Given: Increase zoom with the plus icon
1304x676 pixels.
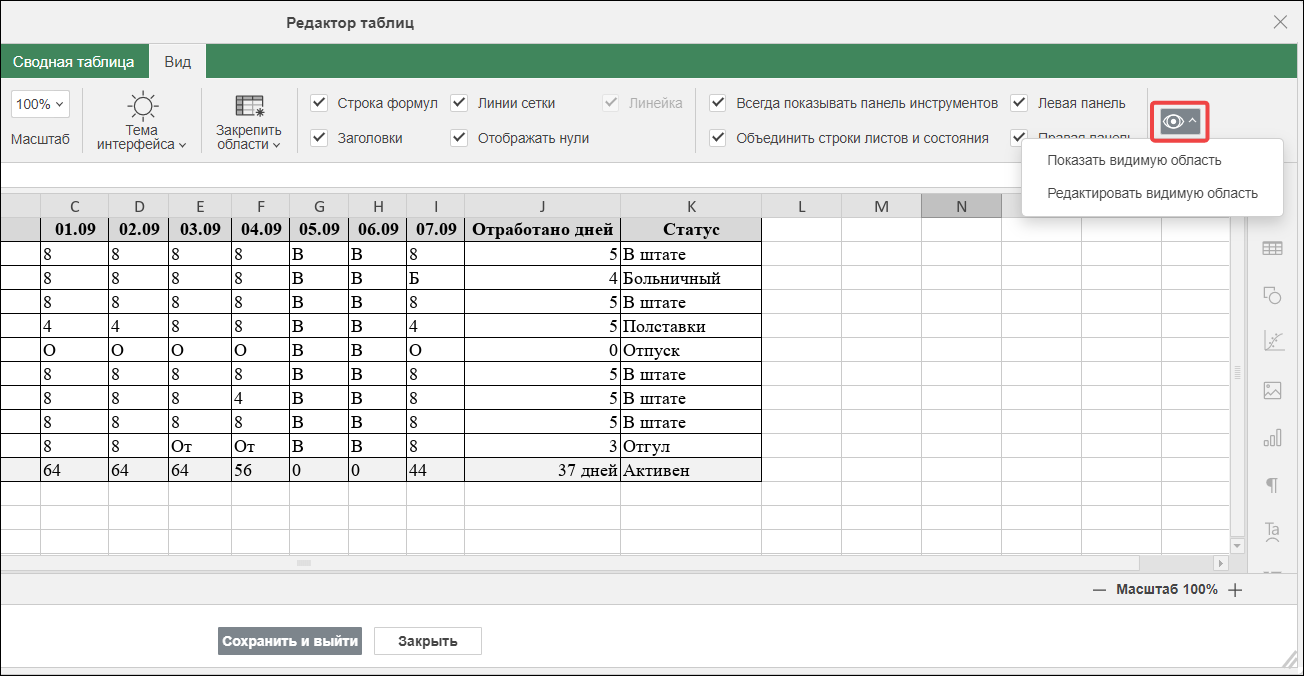Looking at the screenshot, I should point(1235,590).
